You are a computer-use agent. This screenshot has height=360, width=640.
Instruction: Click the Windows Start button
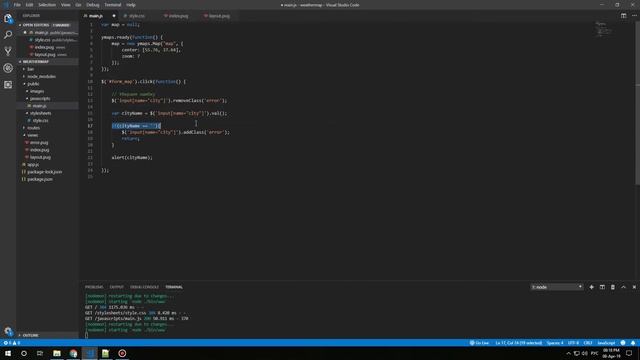(8, 353)
